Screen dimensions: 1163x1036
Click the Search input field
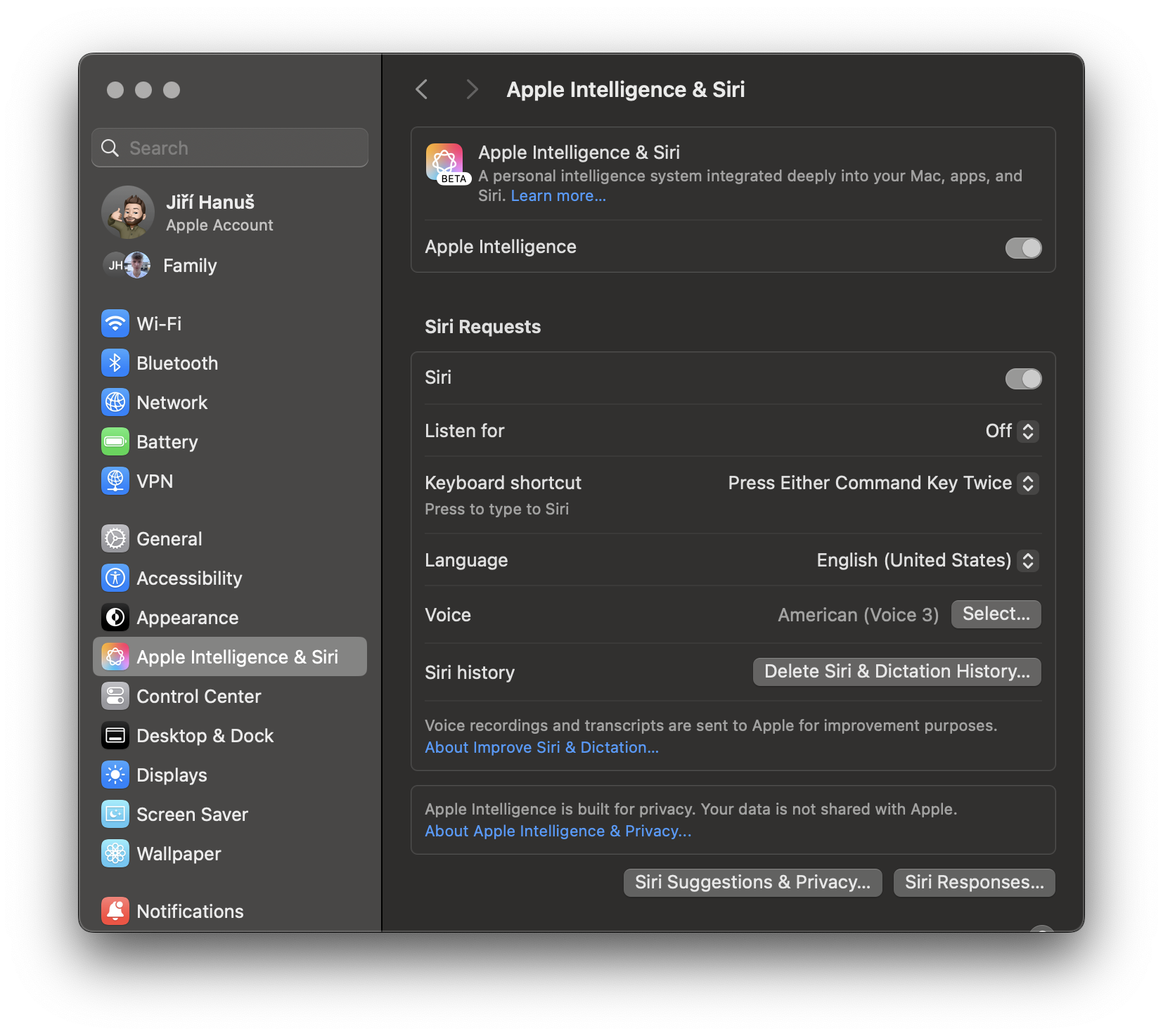point(230,148)
